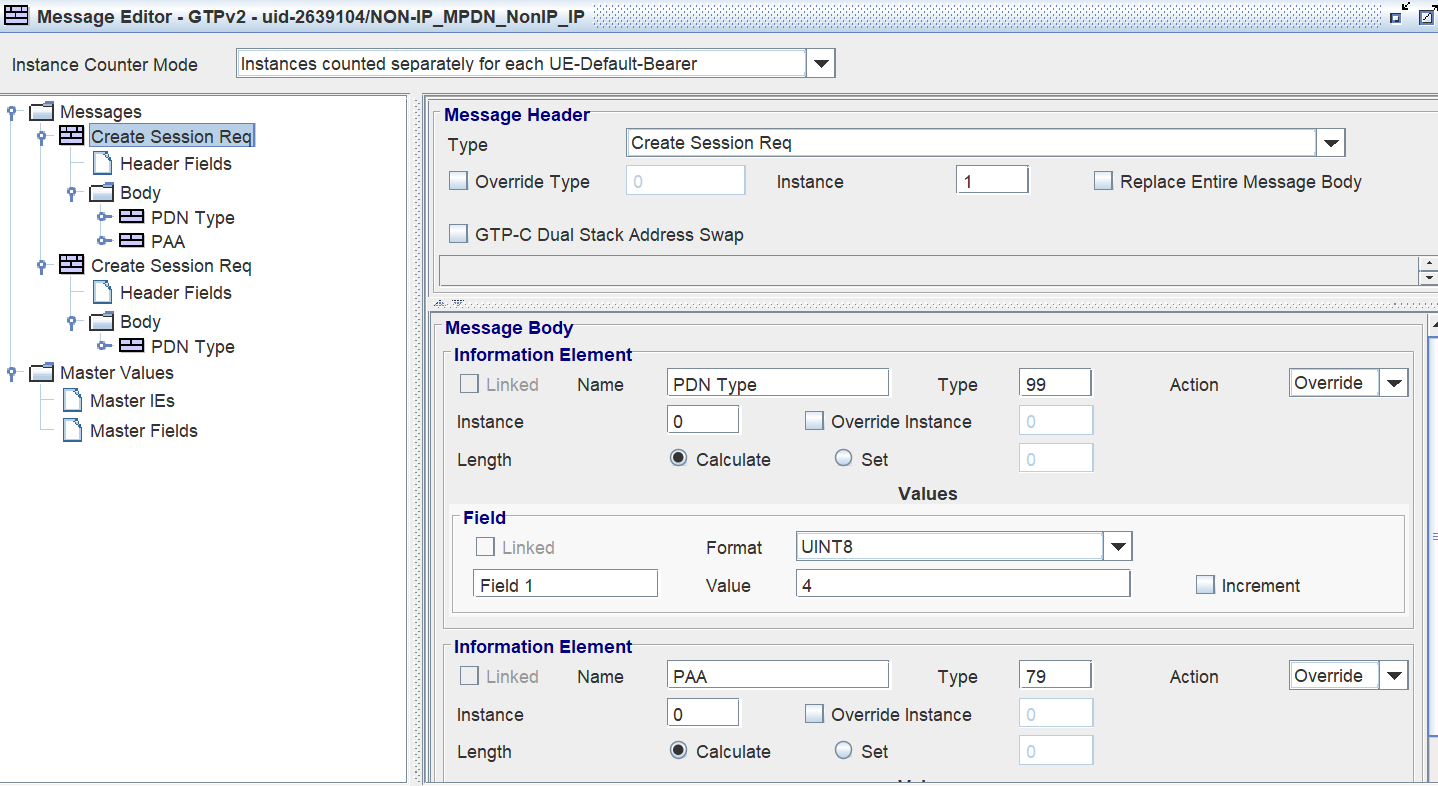This screenshot has height=786, width=1438.
Task: Toggle GTP-C Dual Stack Address Swap
Action: coord(459,235)
